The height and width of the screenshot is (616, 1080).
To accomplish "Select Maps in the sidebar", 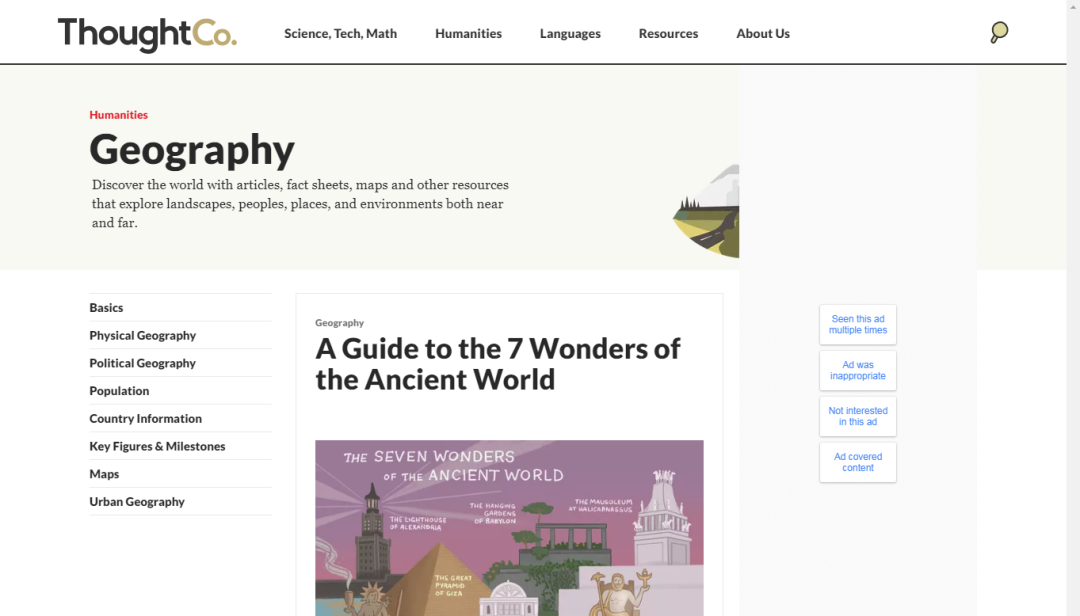I will click(180, 473).
